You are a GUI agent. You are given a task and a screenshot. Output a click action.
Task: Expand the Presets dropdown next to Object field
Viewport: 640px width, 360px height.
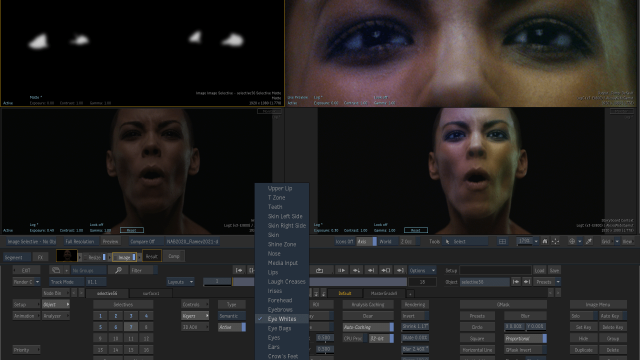pyautogui.click(x=547, y=282)
